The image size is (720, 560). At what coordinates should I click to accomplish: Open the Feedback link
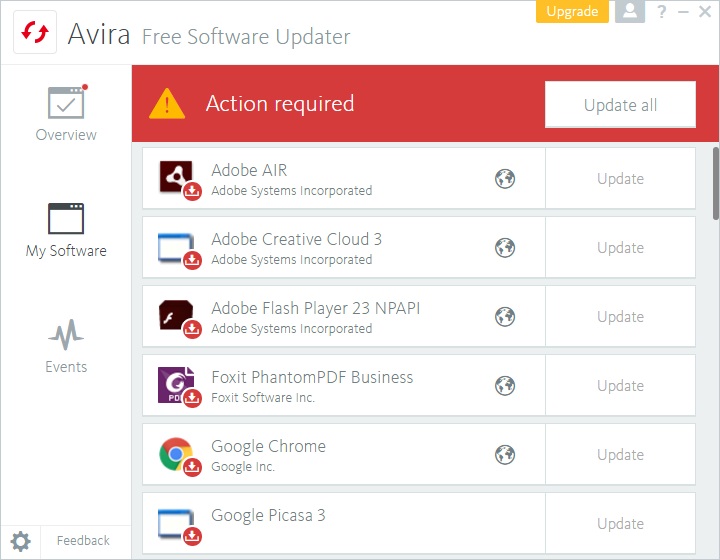[83, 541]
